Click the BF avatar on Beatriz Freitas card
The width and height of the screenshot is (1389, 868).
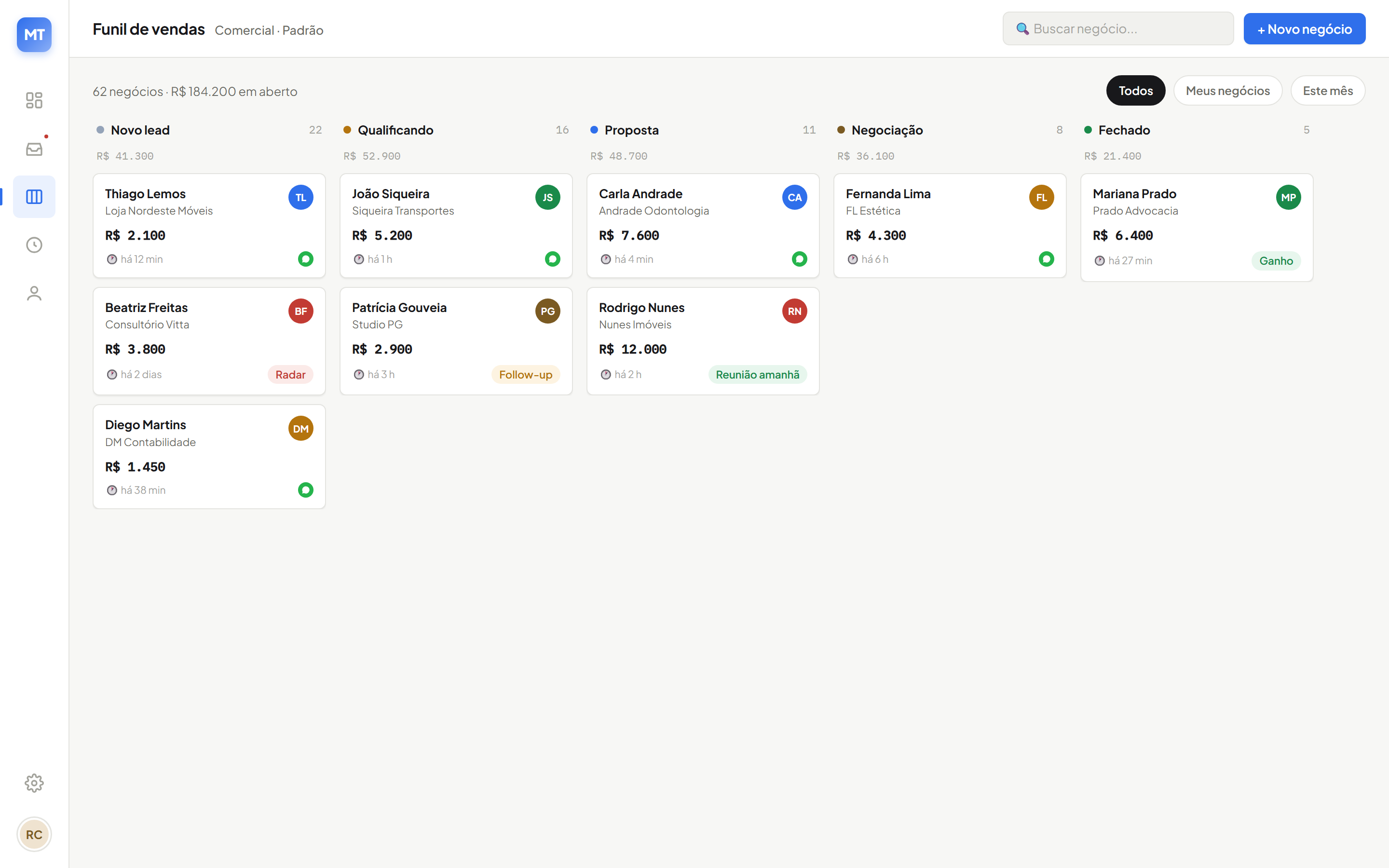click(301, 311)
